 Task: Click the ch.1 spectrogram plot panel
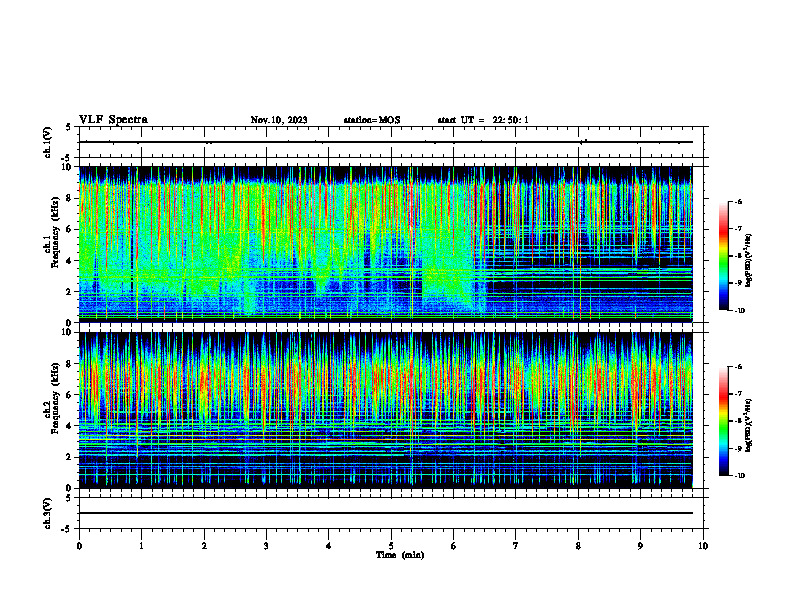(386, 244)
